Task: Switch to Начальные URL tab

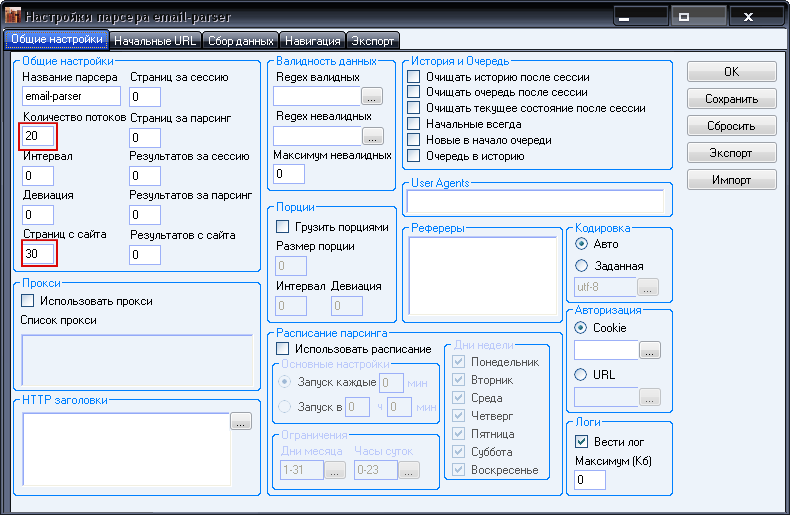Action: 154,41
